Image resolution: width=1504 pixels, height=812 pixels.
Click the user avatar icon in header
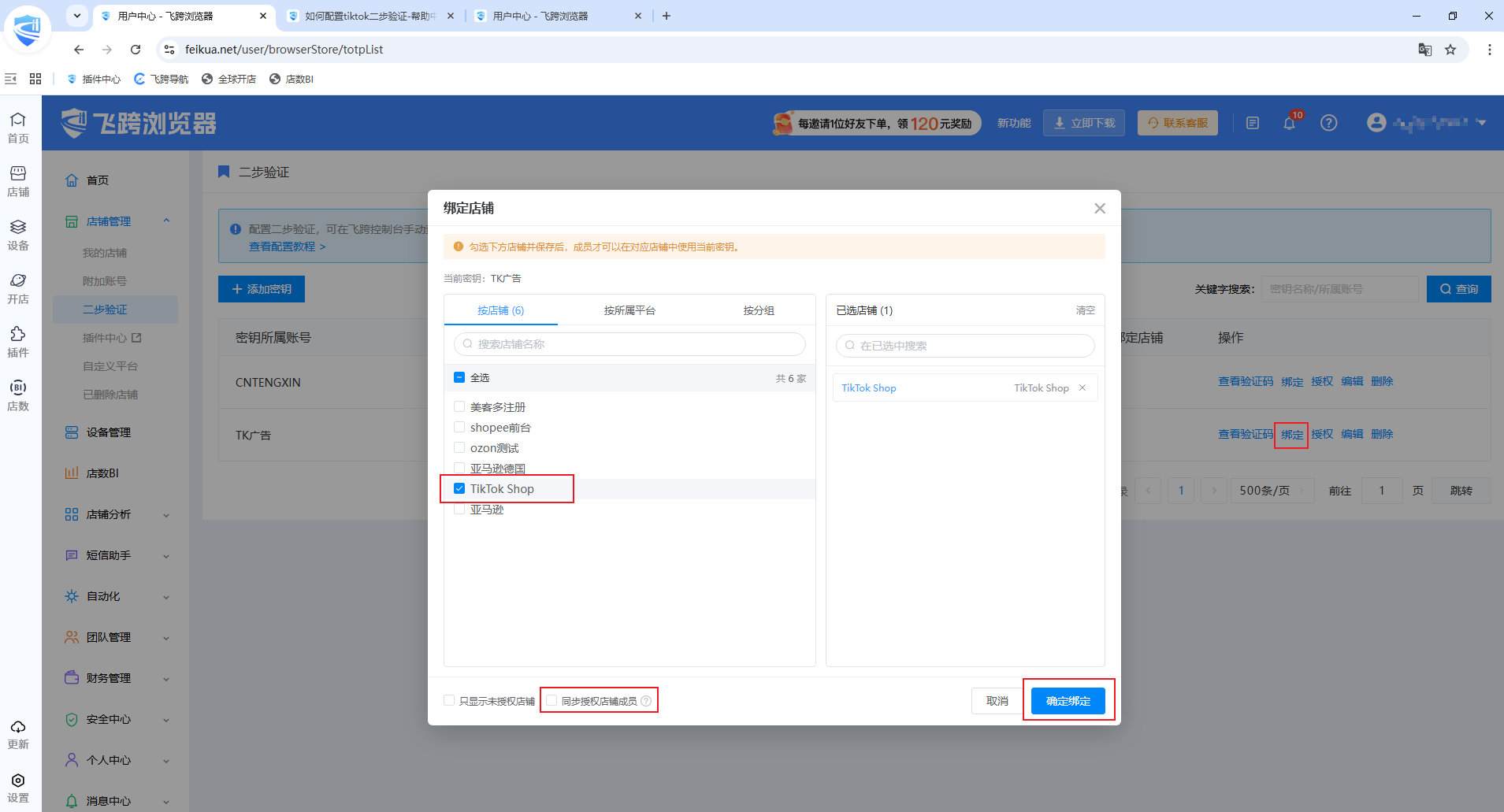(1376, 122)
